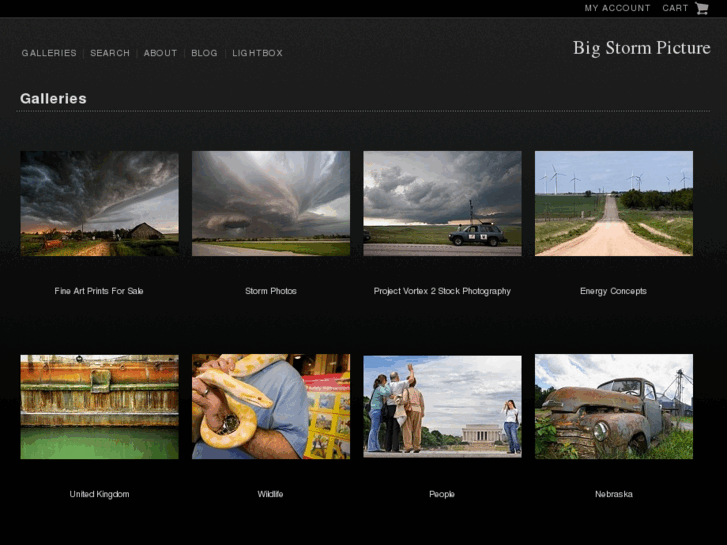Open the Wildlife snake thumbnail
727x545 pixels.
point(271,407)
